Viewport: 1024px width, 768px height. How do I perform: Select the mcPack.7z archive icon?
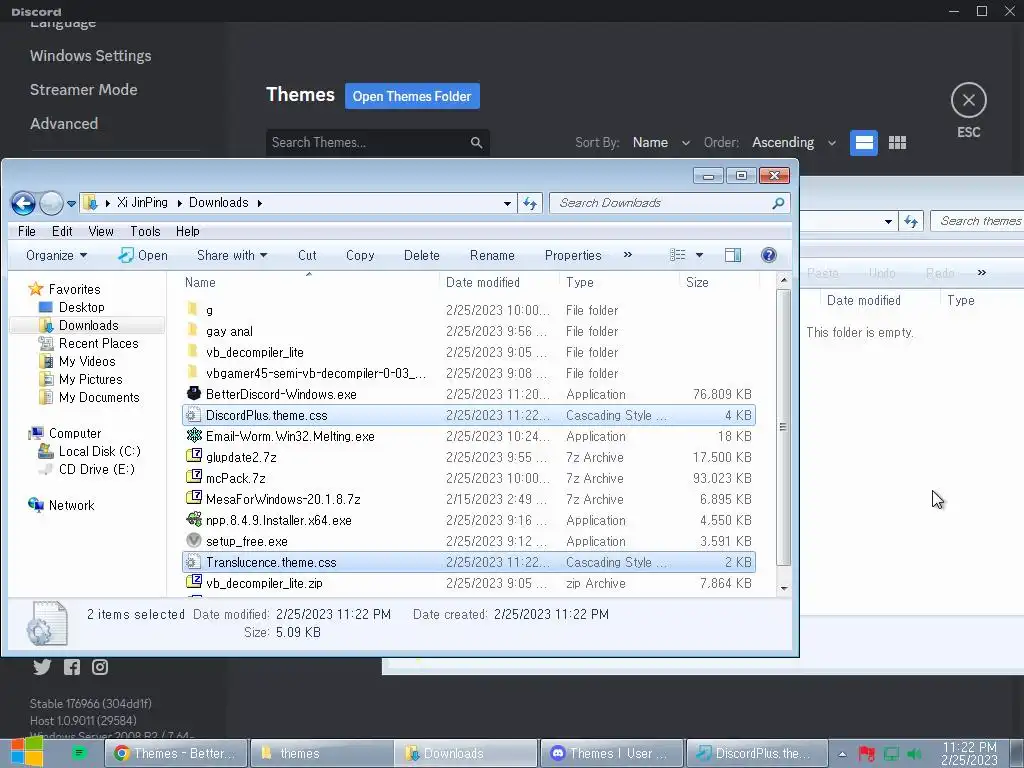pos(193,477)
